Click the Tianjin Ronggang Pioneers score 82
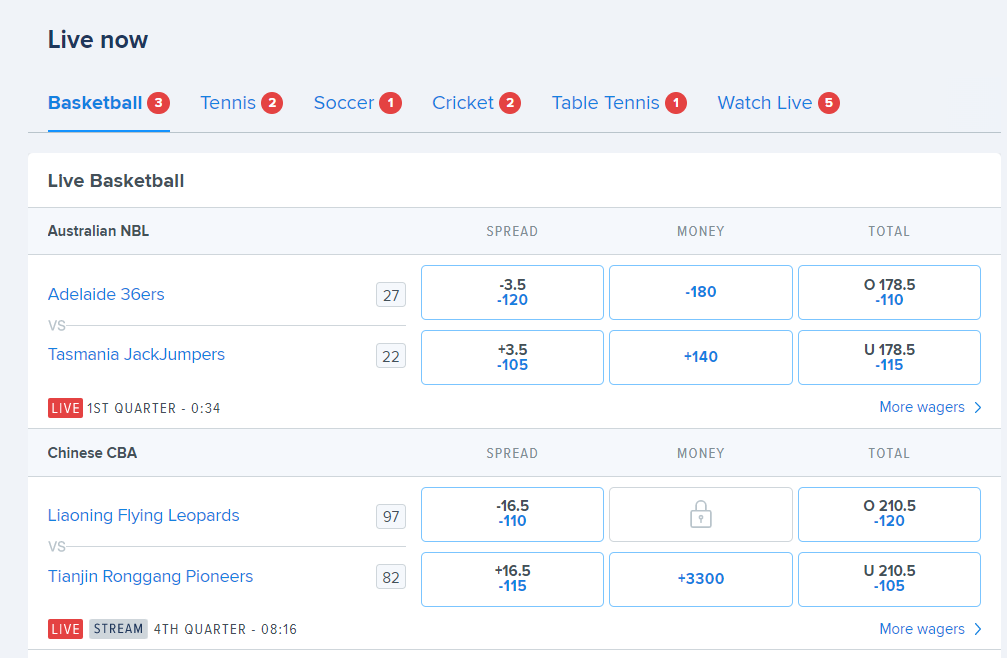Viewport: 1007px width, 658px height. 391,578
